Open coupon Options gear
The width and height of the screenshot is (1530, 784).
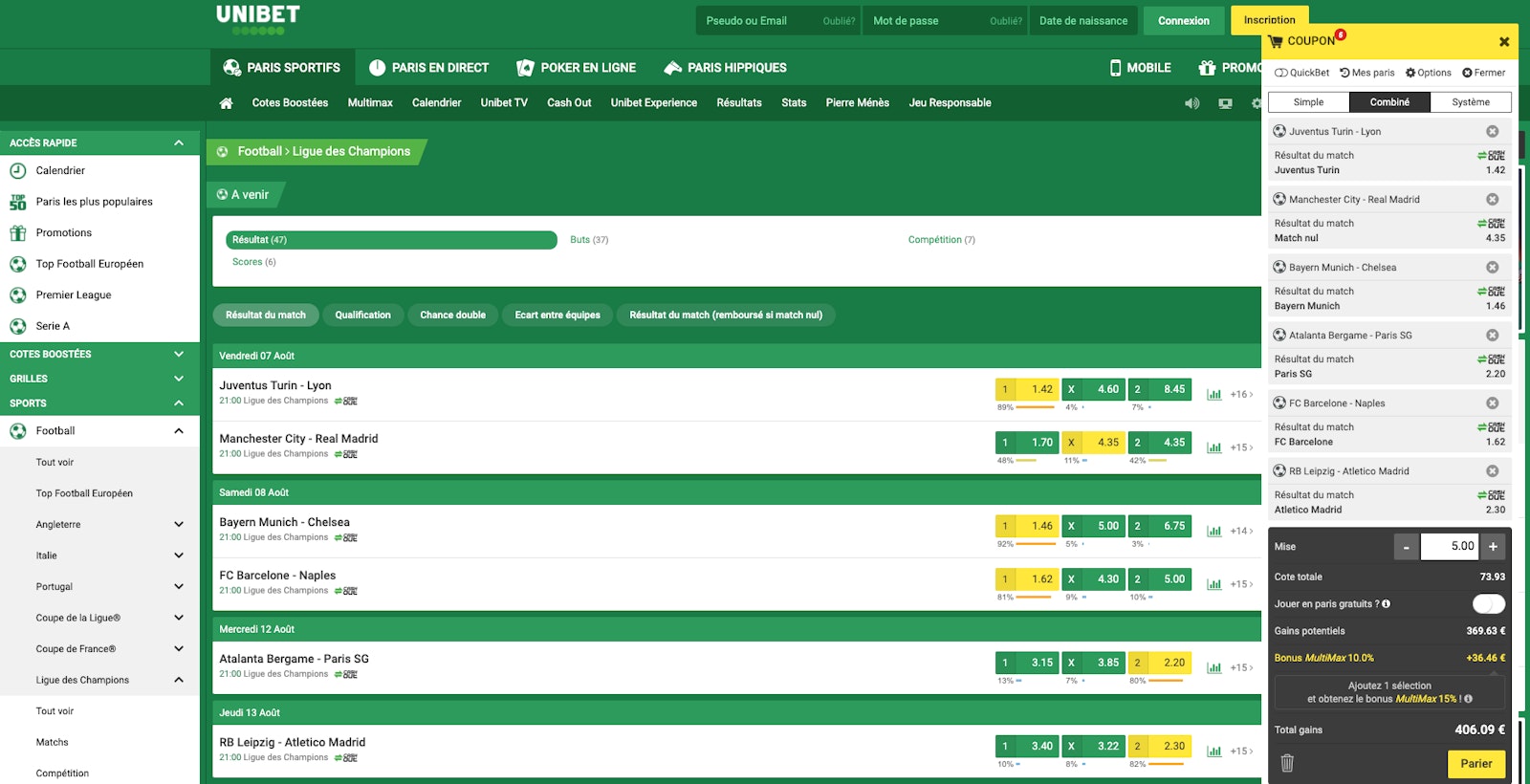point(1429,73)
